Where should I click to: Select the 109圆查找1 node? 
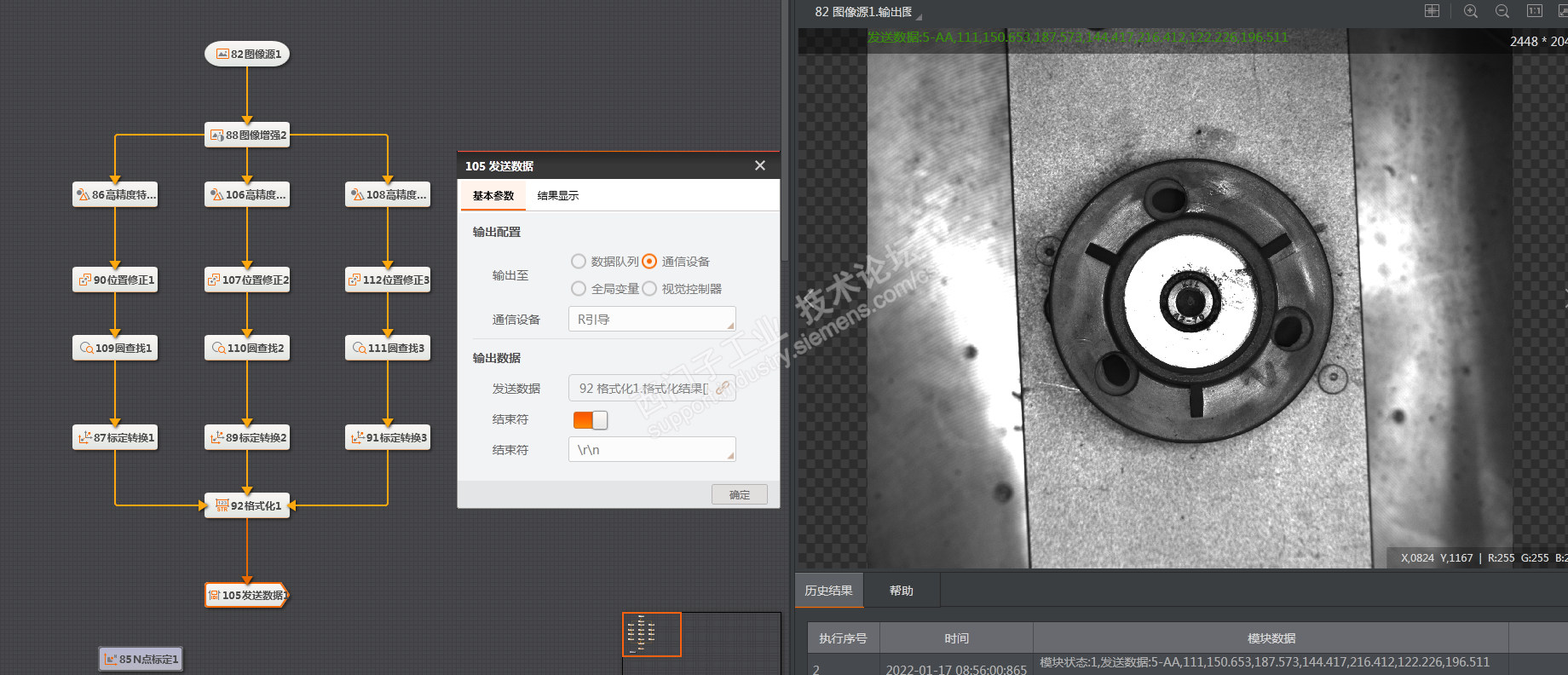pos(115,348)
